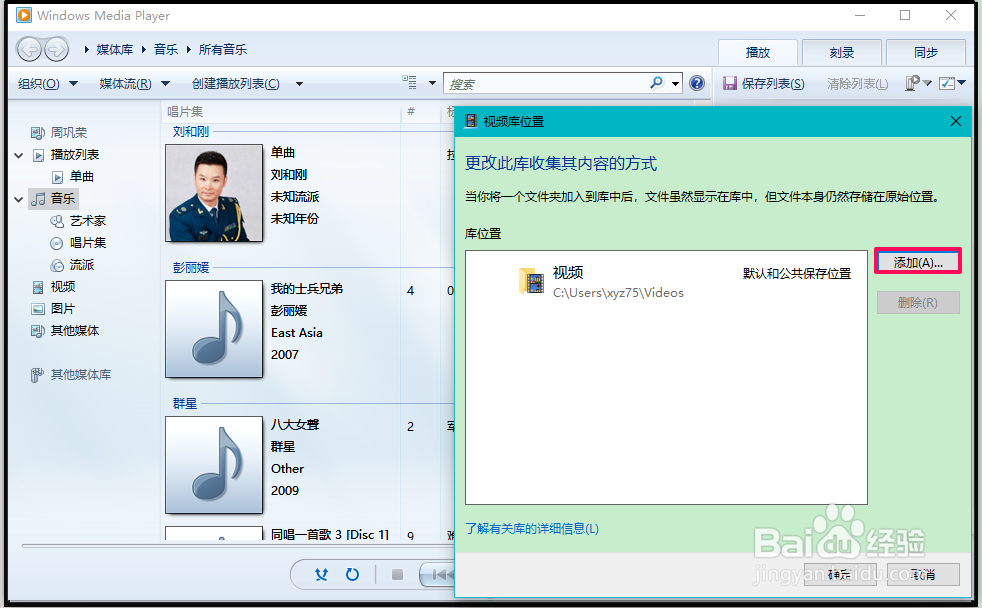
Task: Click 媒体库 in the breadcrumb
Action: pos(115,49)
